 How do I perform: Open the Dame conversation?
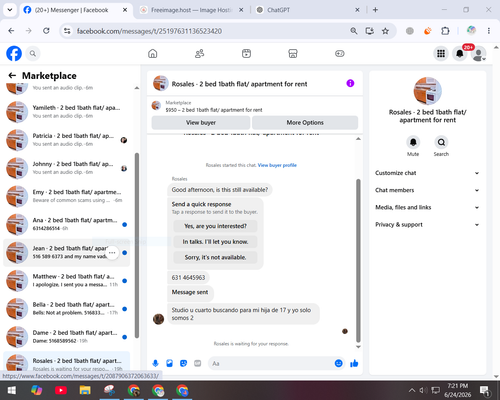click(x=67, y=337)
